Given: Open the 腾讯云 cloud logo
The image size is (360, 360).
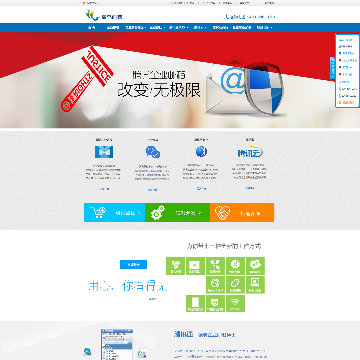Looking at the screenshot, I should tap(250, 152).
